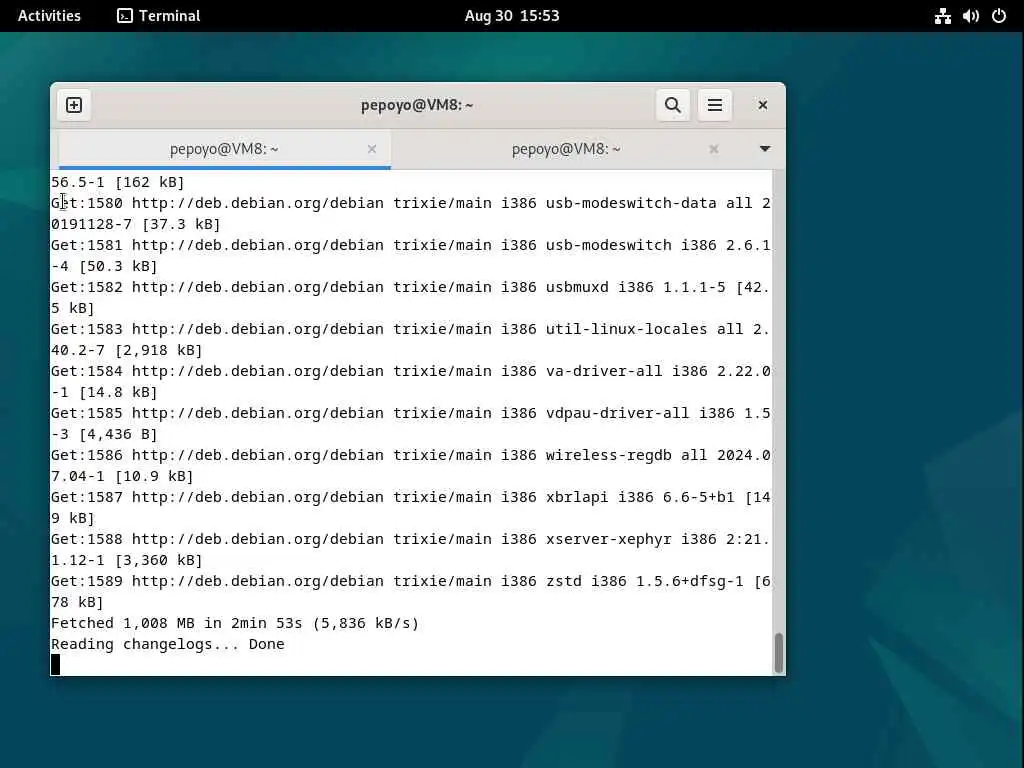Click the line 'Get:1581' usb-modeswitch
Image resolution: width=1024 pixels, height=768 pixels.
tap(411, 245)
